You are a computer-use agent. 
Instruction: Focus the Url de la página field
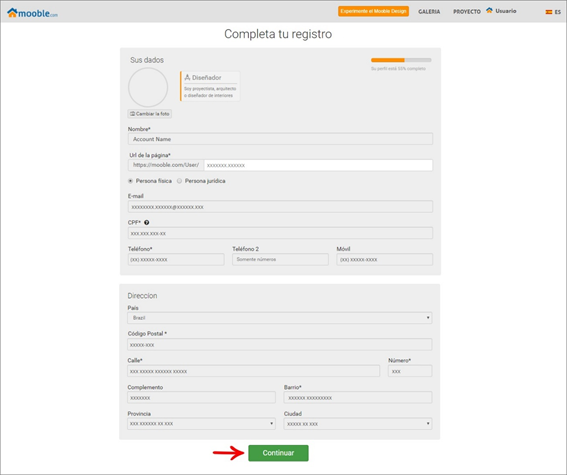(x=318, y=165)
